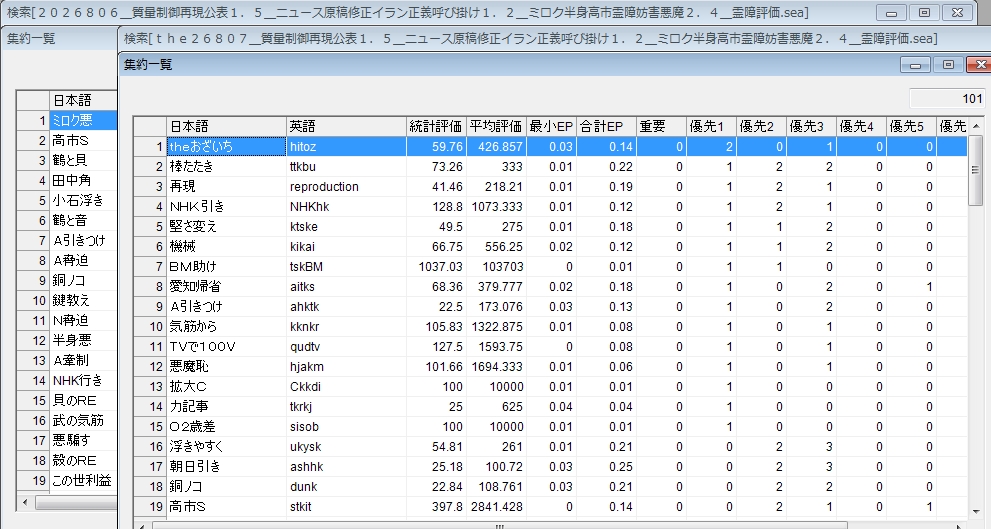Select 高市S in the back window list

pyautogui.click(x=83, y=140)
